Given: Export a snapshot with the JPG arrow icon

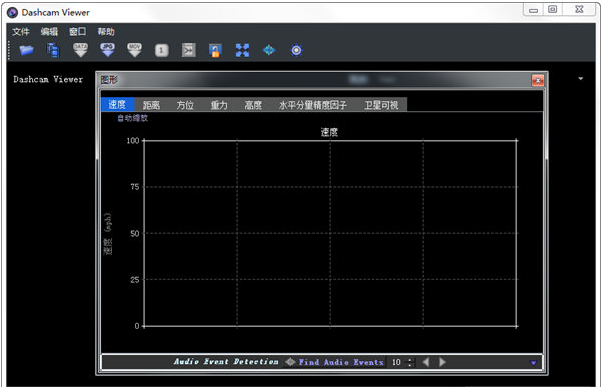Looking at the screenshot, I should (x=107, y=50).
